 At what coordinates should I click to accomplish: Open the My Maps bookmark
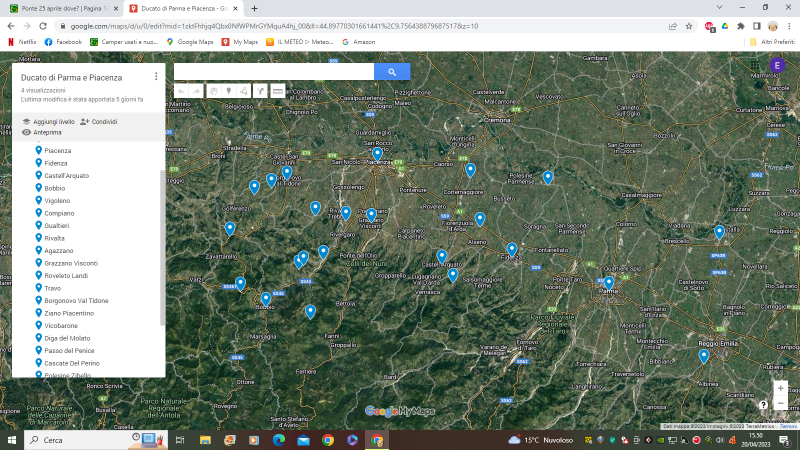pyautogui.click(x=246, y=42)
